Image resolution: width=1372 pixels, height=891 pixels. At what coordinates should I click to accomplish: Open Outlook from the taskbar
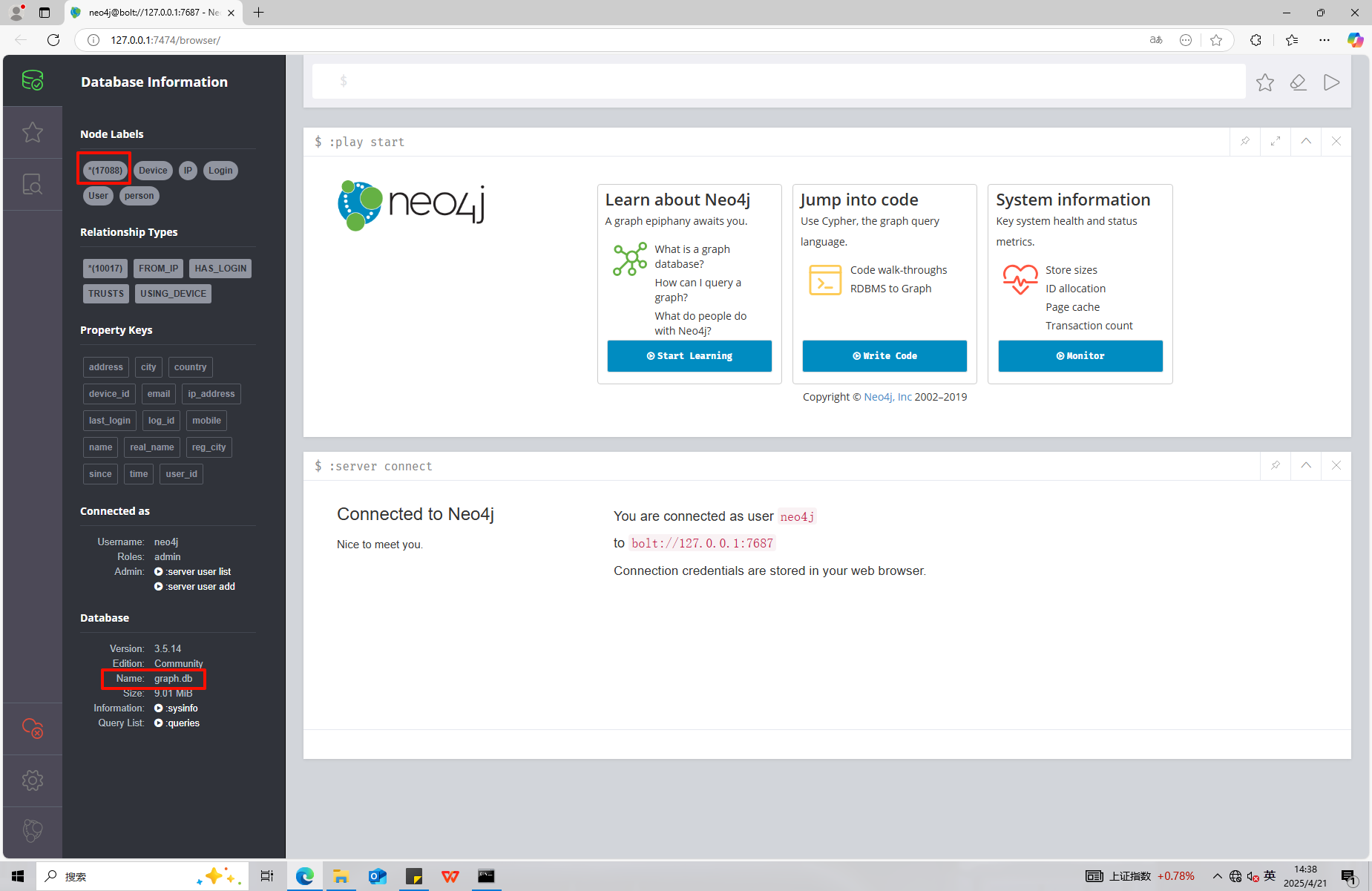coord(378,876)
